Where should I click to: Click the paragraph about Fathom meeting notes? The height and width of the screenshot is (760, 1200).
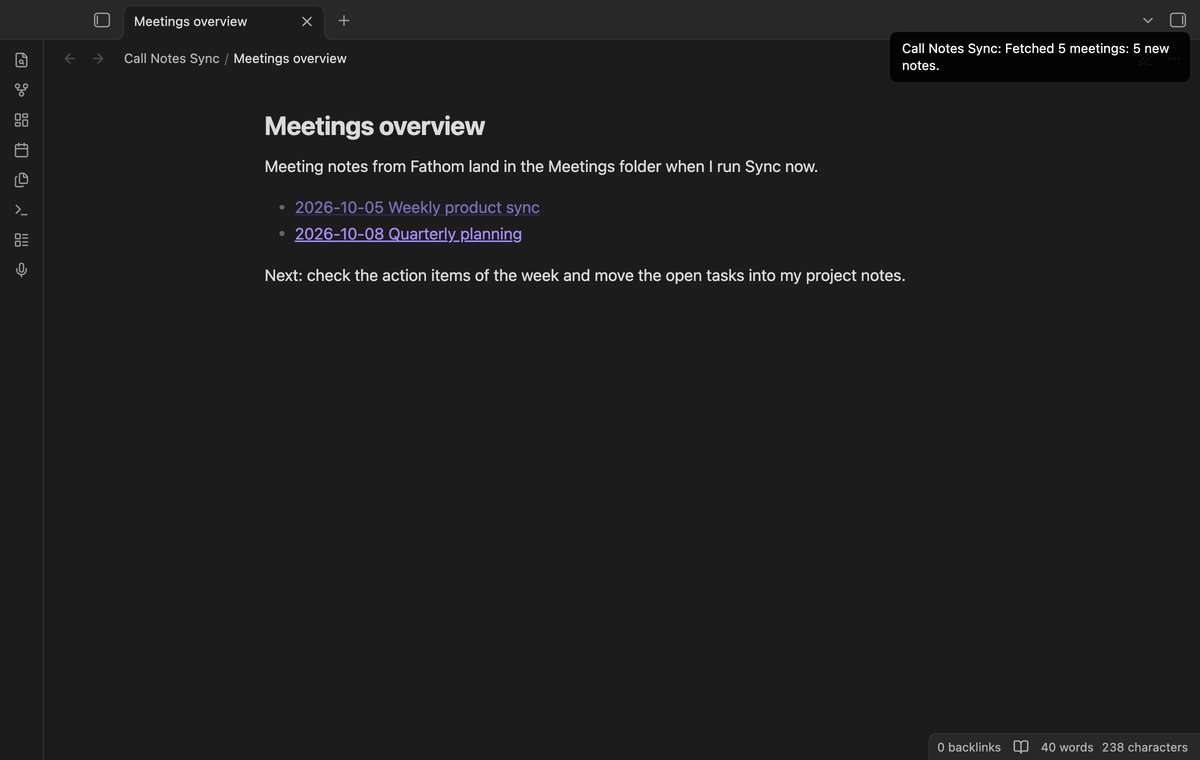click(541, 166)
